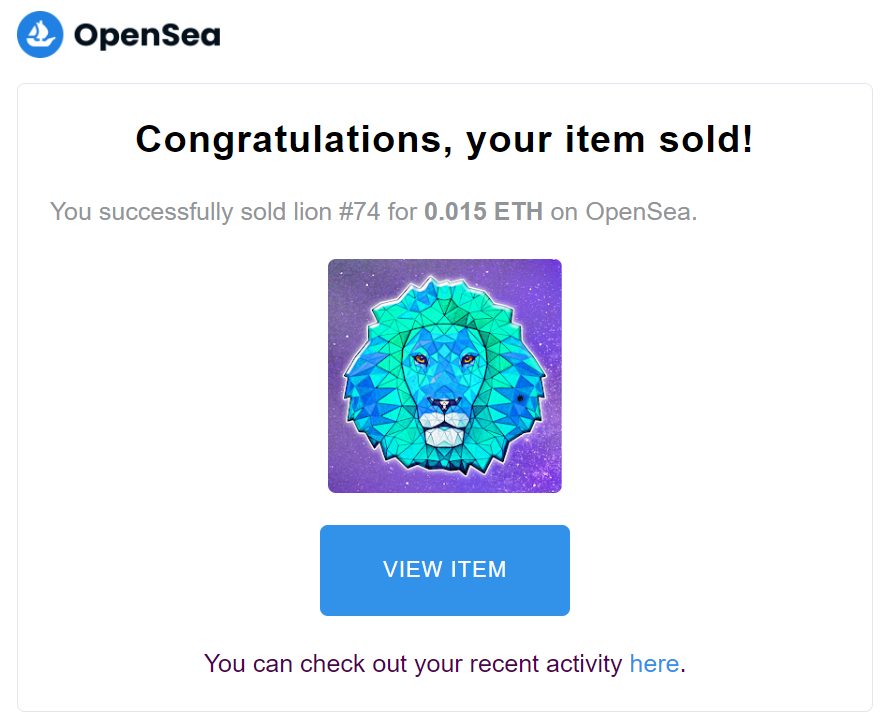Viewport: 893px width, 727px height.
Task: Click the word 'Congratulations' in the heading
Action: (294, 140)
